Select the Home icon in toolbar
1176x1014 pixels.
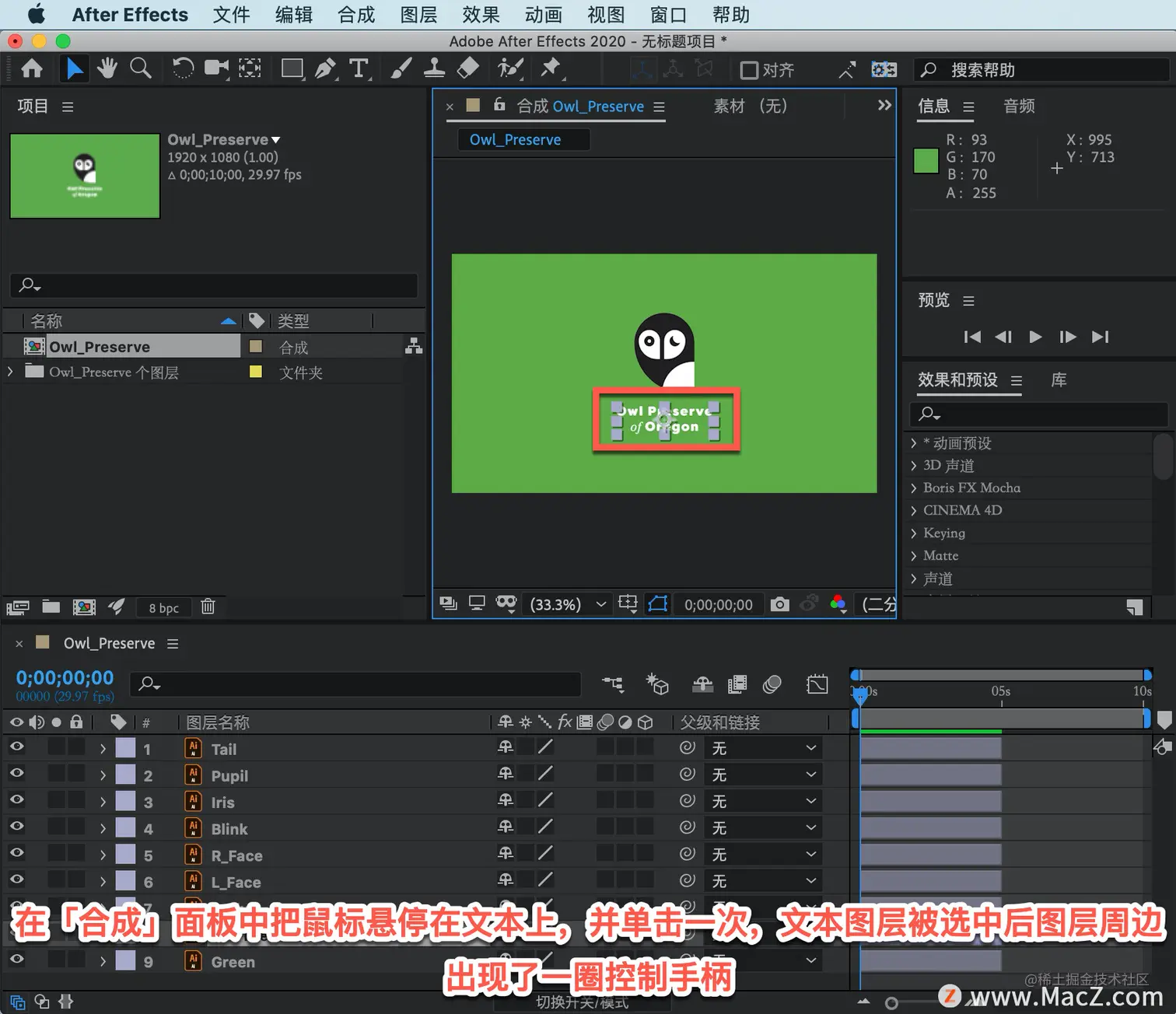click(32, 69)
